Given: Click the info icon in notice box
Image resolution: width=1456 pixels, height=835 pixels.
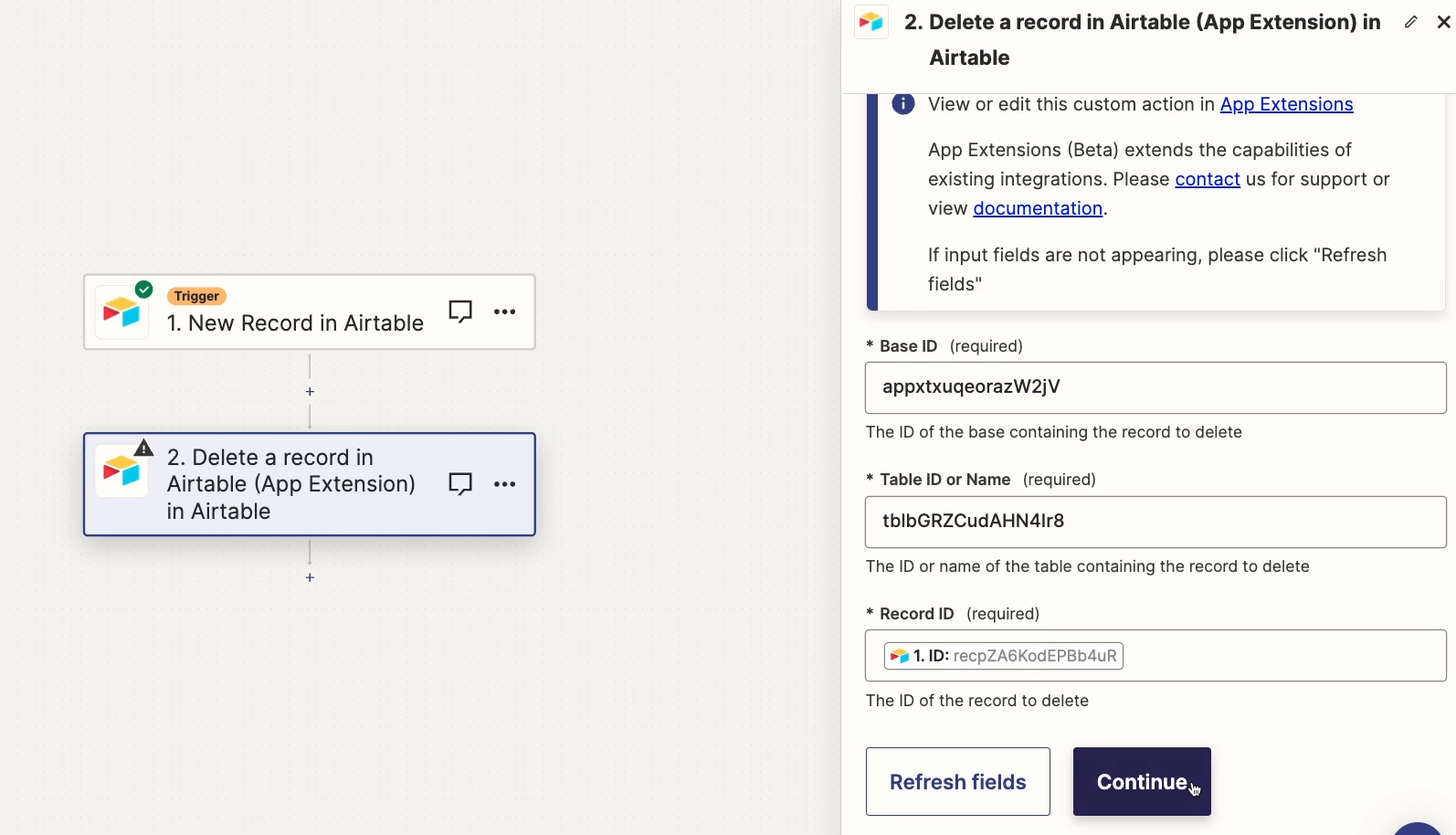Looking at the screenshot, I should click(x=903, y=104).
